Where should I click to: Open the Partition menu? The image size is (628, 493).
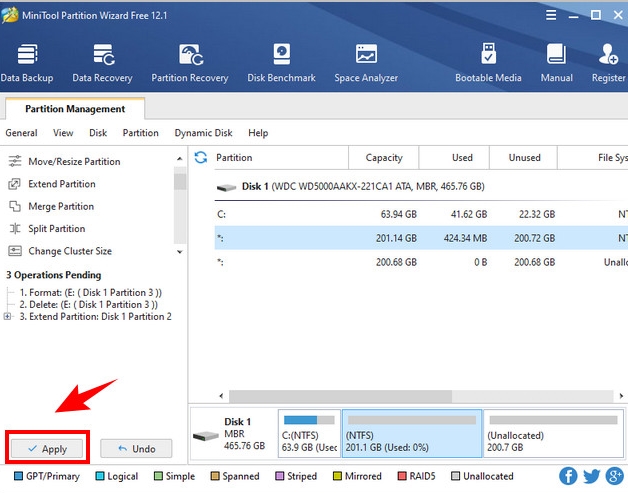click(141, 133)
